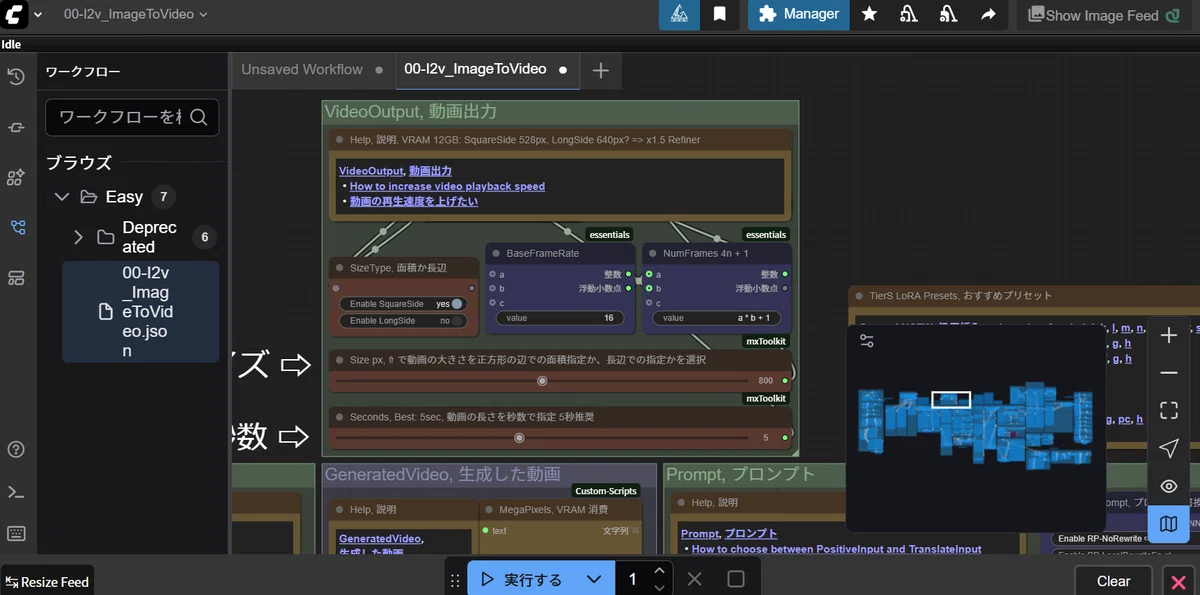
Task: Click the share arrow icon
Action: 988,14
